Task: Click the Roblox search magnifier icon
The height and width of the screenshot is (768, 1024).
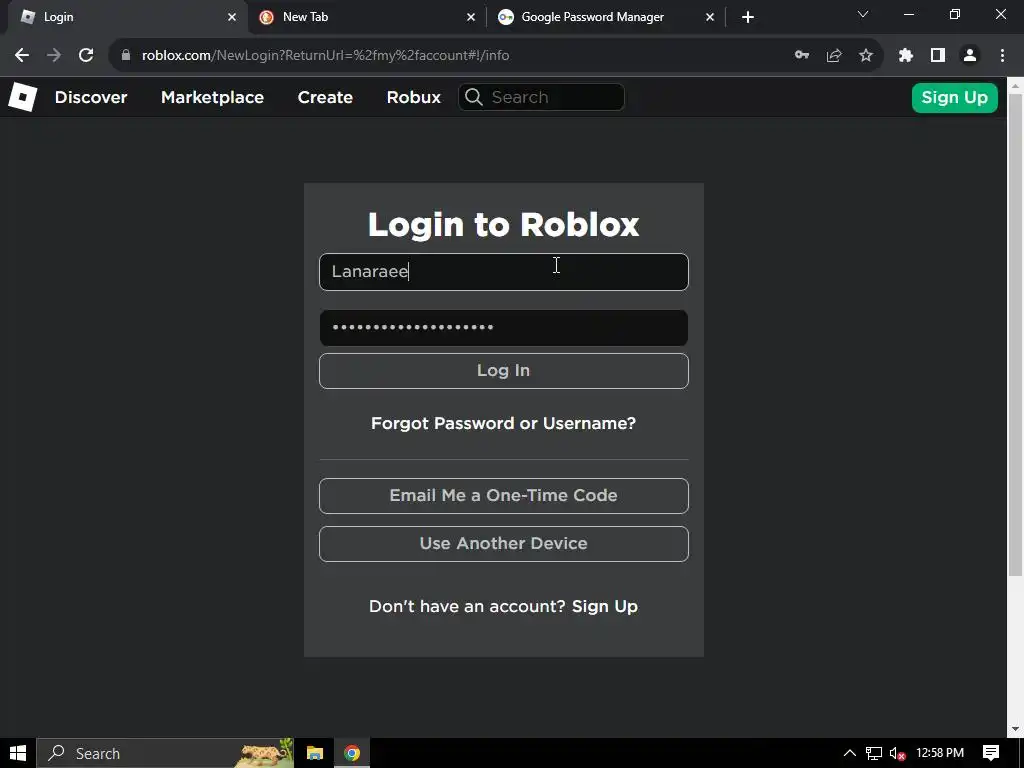Action: (x=474, y=97)
